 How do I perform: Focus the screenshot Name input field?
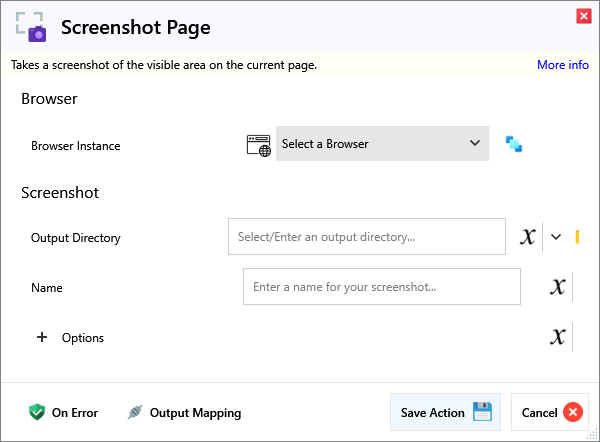(381, 287)
